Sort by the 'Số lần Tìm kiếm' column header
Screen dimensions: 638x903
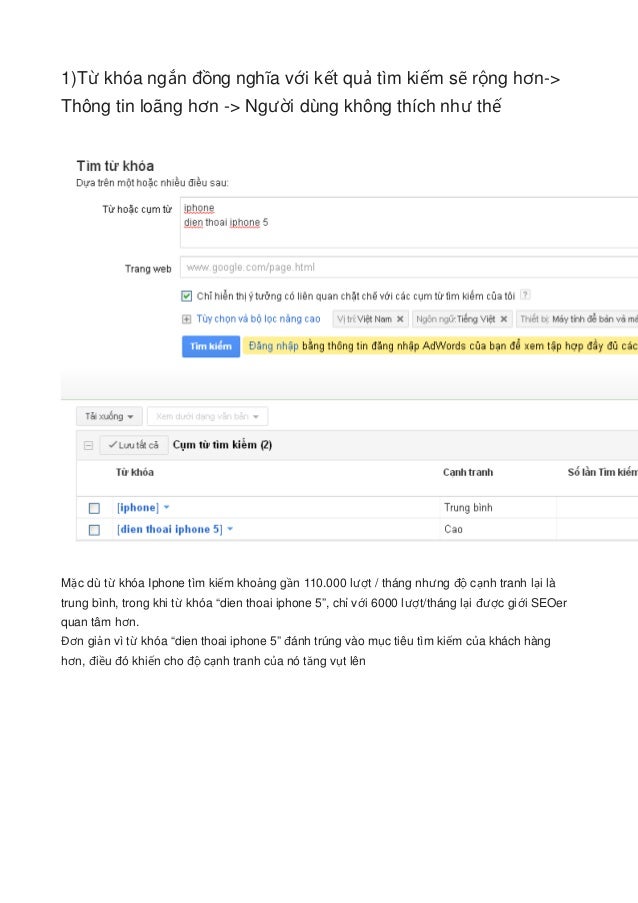click(x=602, y=472)
